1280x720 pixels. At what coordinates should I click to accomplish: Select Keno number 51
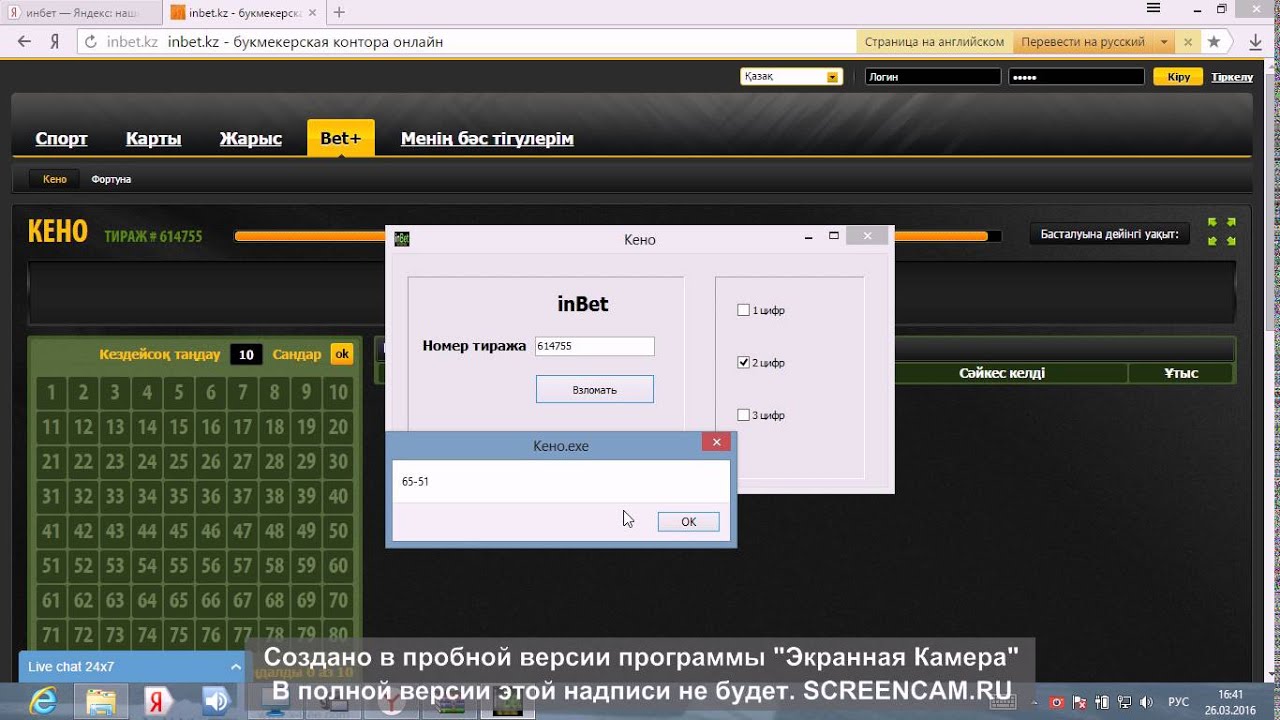(x=51, y=566)
